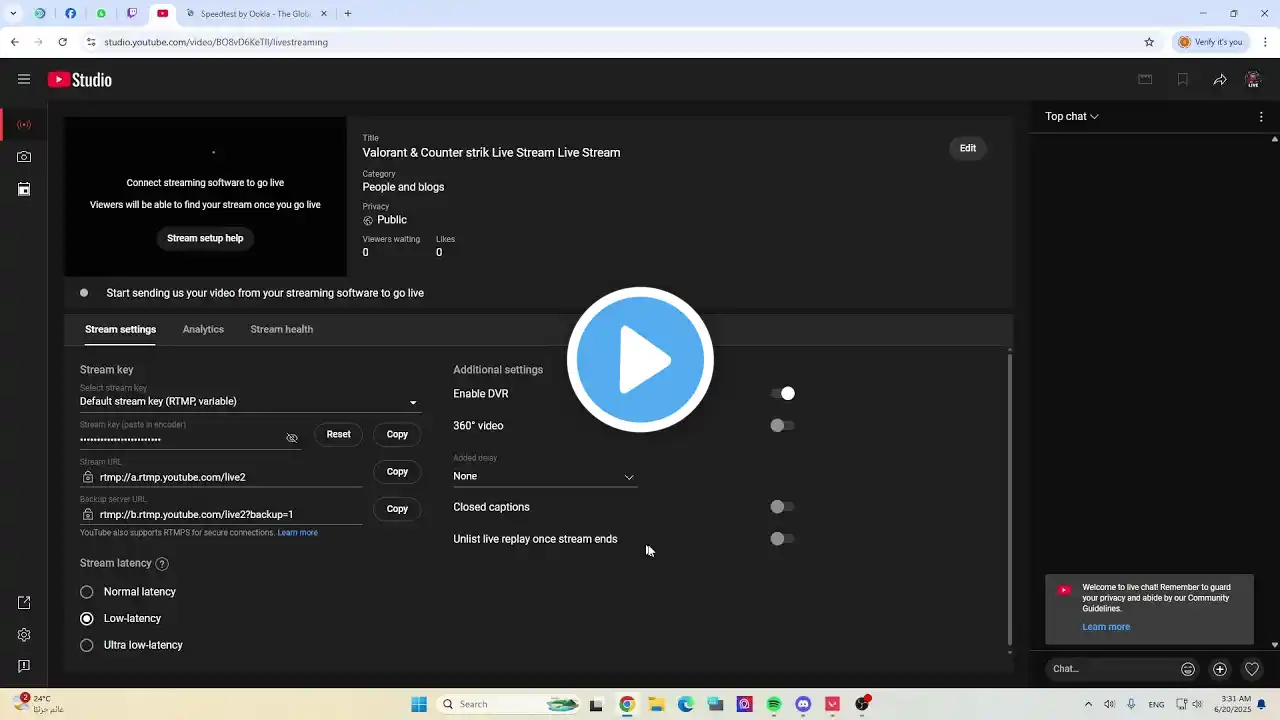The width and height of the screenshot is (1280, 720).
Task: Switch to the Analytics tab
Action: click(x=203, y=329)
